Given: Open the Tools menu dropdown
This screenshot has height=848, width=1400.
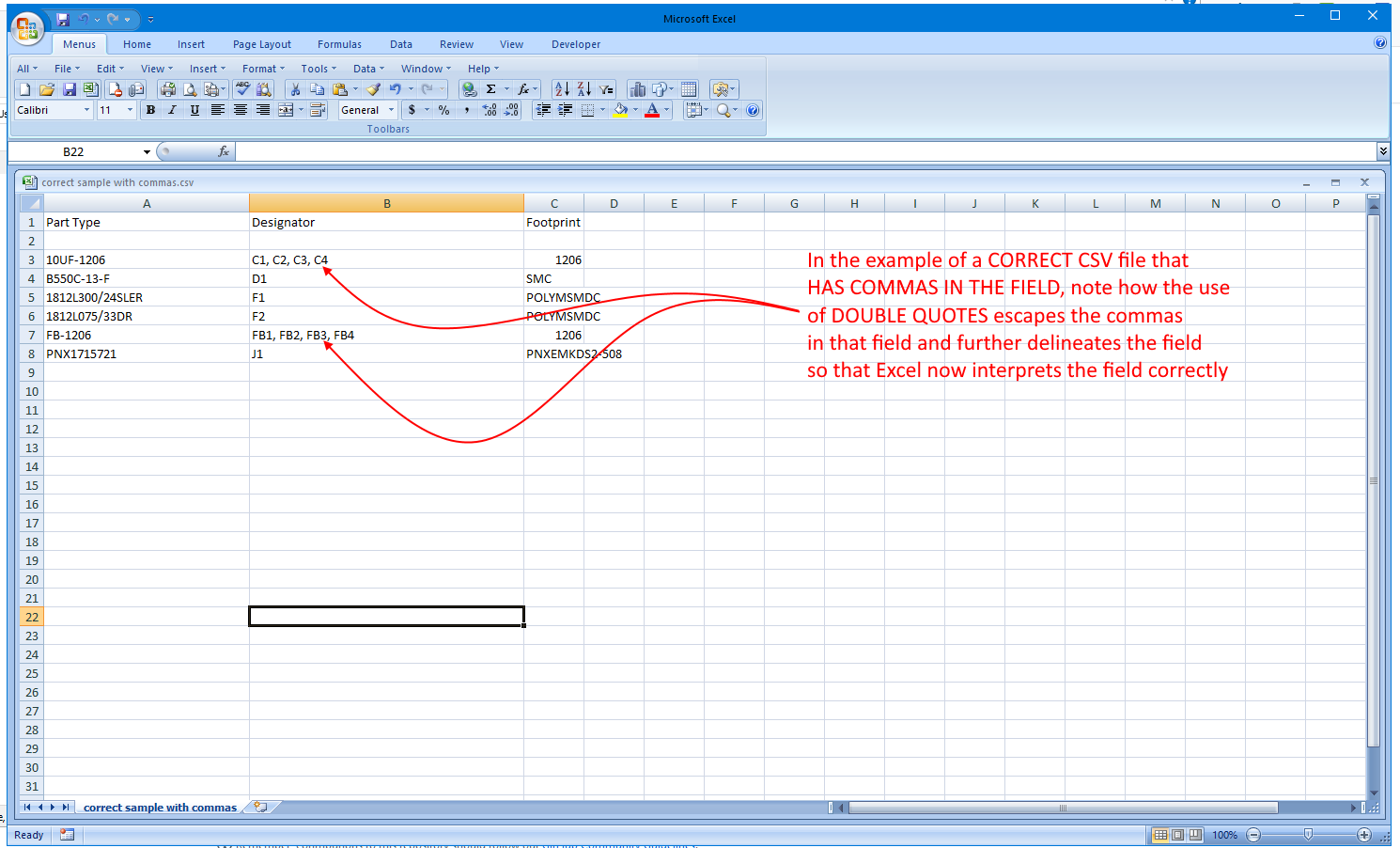Looking at the screenshot, I should tap(319, 69).
